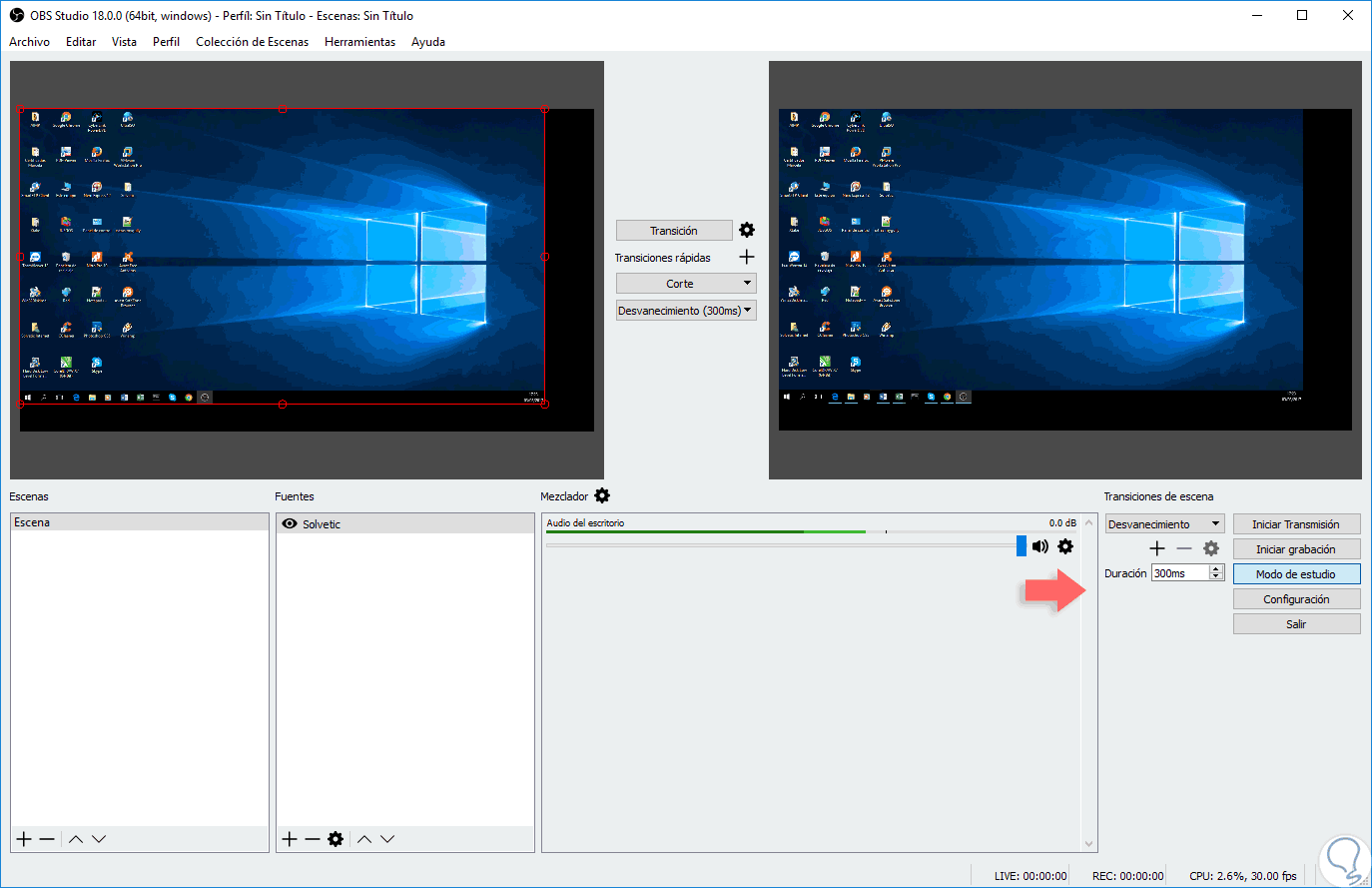
Task: Open the Desvanecimiento (300ms) dropdown
Action: 747,311
